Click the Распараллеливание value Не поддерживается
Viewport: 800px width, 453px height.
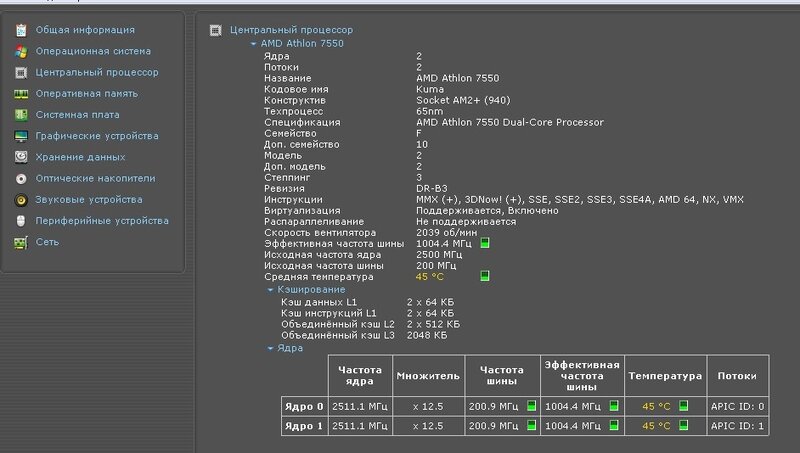pyautogui.click(x=466, y=222)
